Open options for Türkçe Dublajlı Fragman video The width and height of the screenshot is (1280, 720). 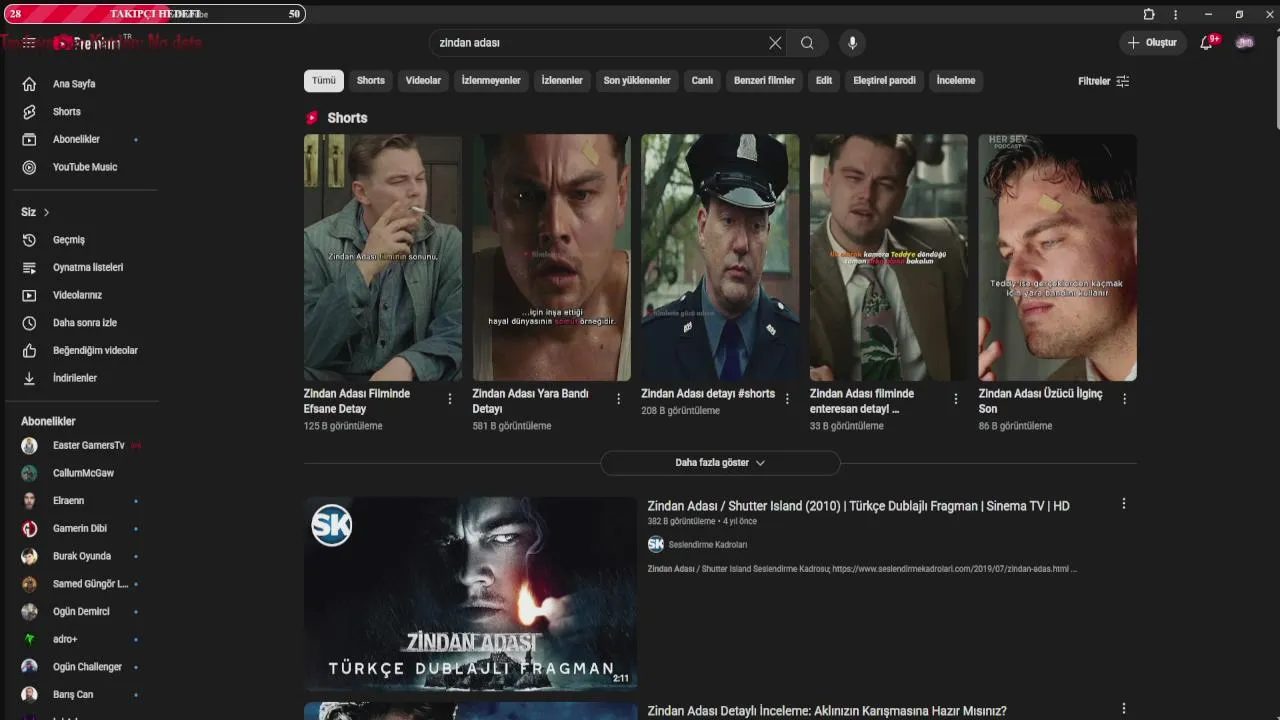[x=1124, y=504]
